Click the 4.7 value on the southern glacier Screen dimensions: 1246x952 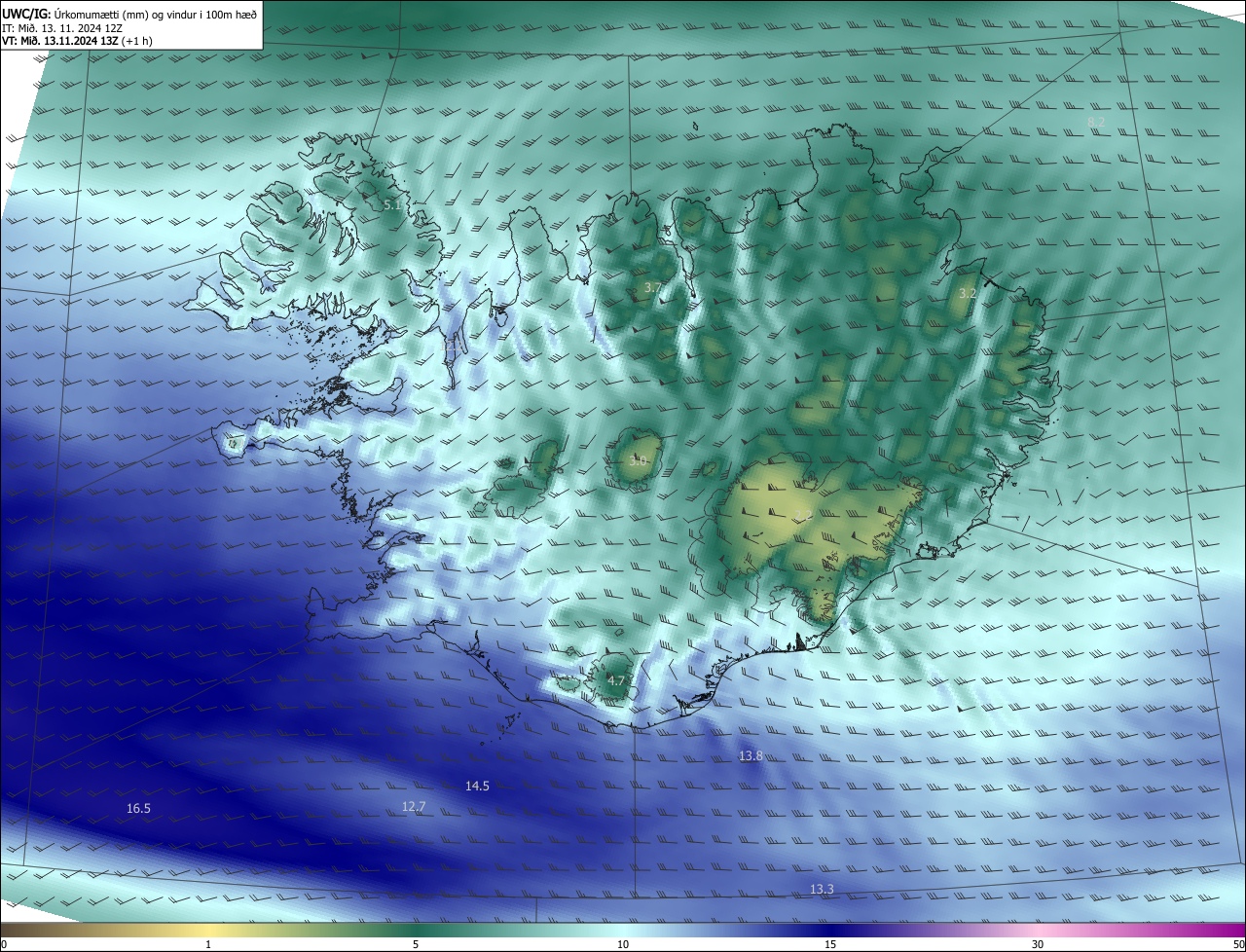pos(615,680)
